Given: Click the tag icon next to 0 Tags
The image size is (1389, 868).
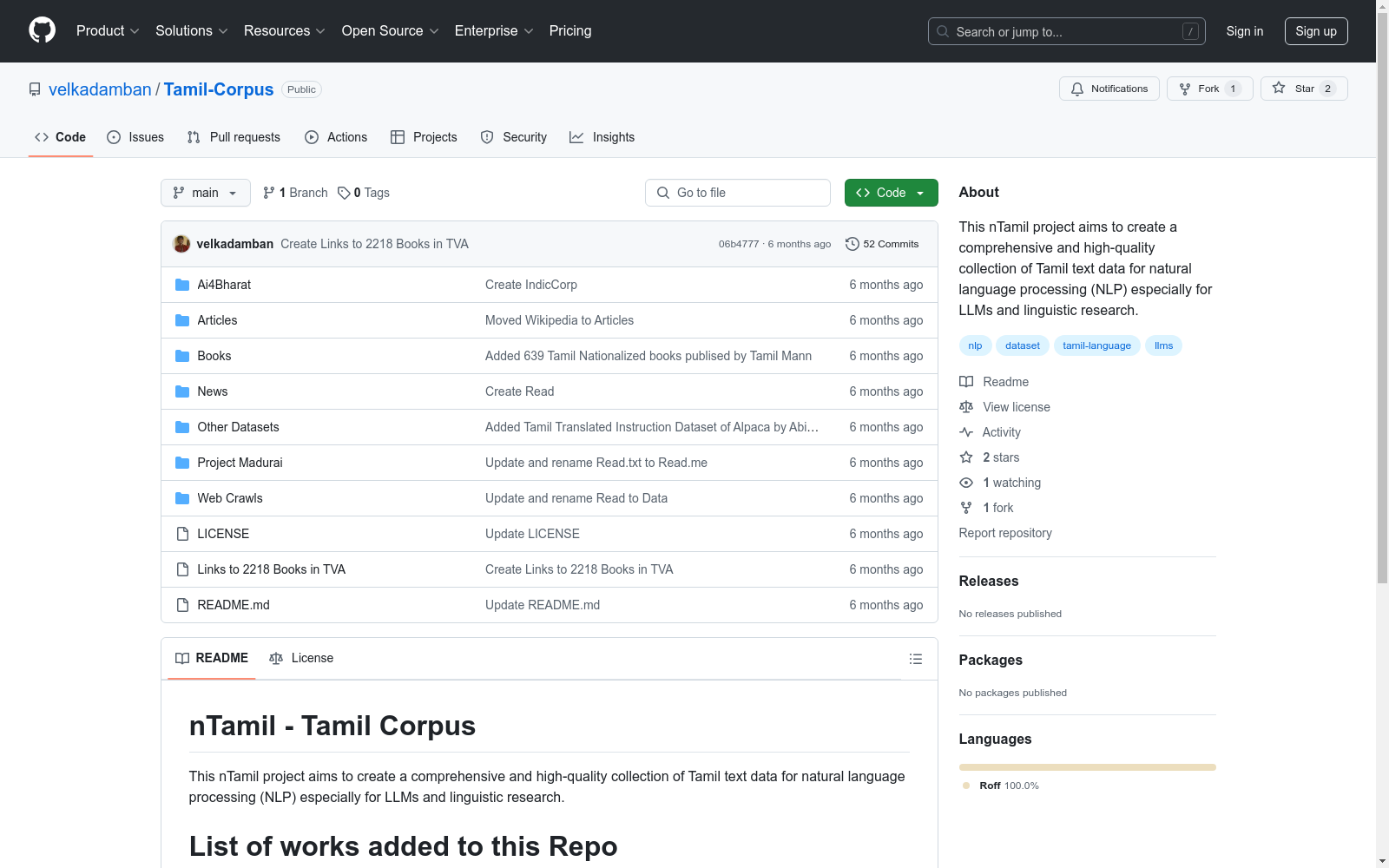Looking at the screenshot, I should click(x=344, y=193).
